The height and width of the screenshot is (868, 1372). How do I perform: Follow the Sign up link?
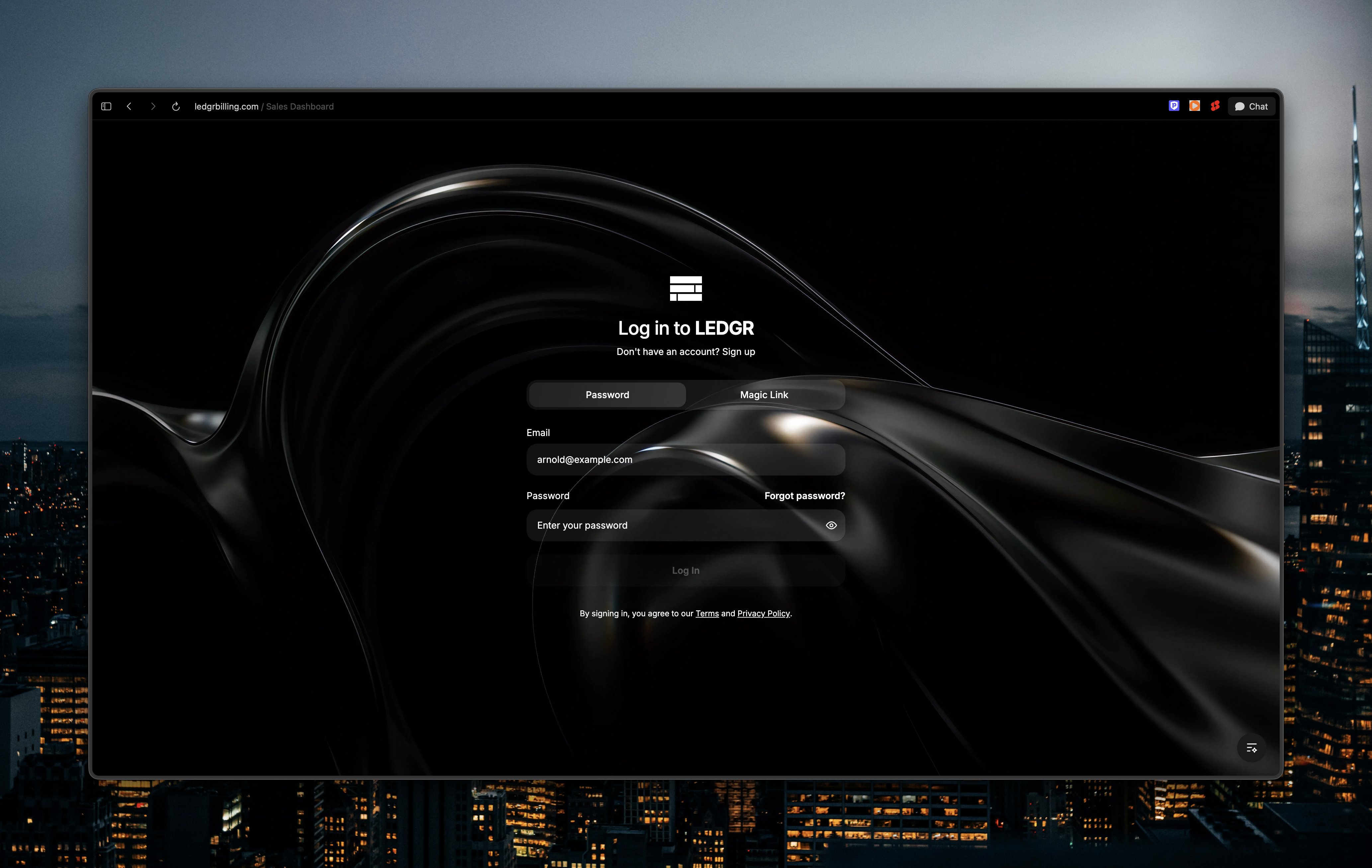point(738,352)
